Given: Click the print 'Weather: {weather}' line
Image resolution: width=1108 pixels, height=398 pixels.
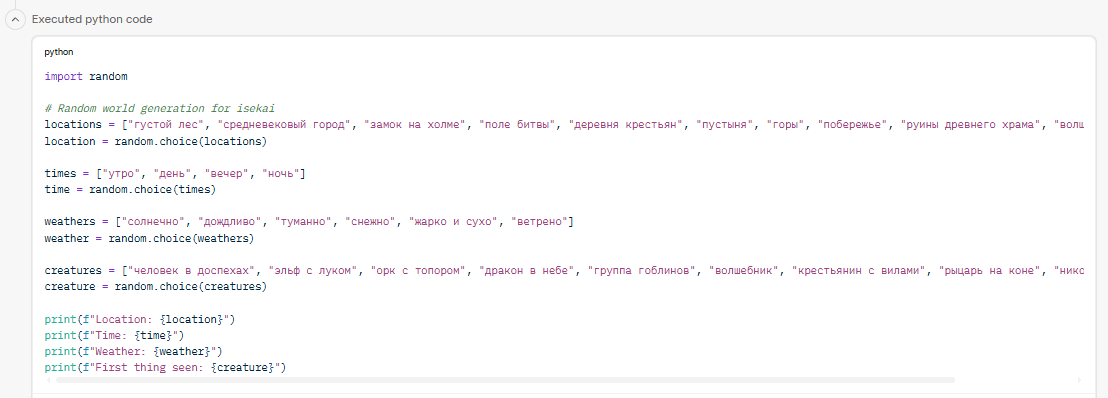Looking at the screenshot, I should pyautogui.click(x=133, y=351).
